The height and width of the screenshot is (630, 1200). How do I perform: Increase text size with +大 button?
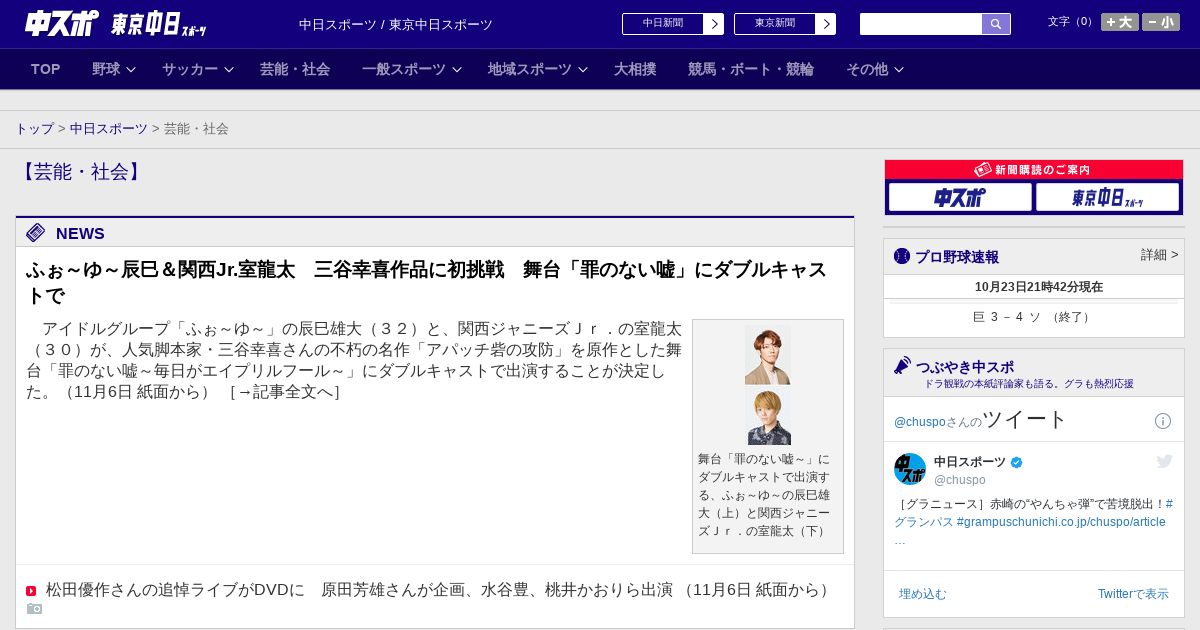pyautogui.click(x=1120, y=22)
